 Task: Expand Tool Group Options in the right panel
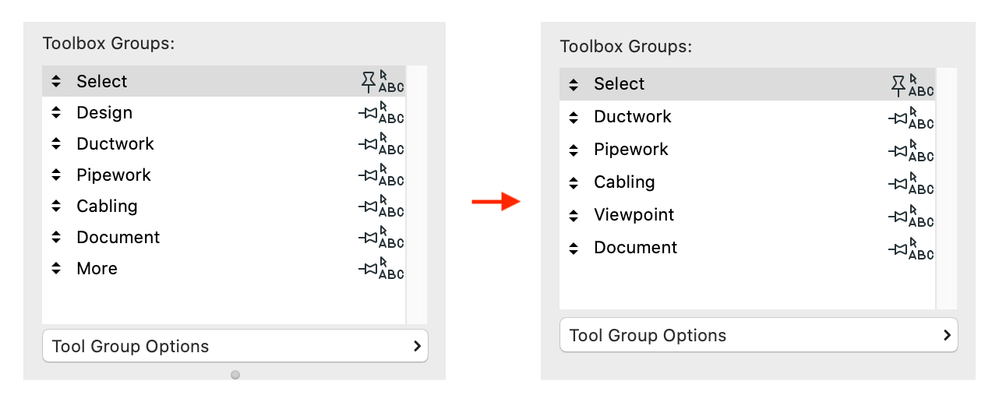(758, 335)
